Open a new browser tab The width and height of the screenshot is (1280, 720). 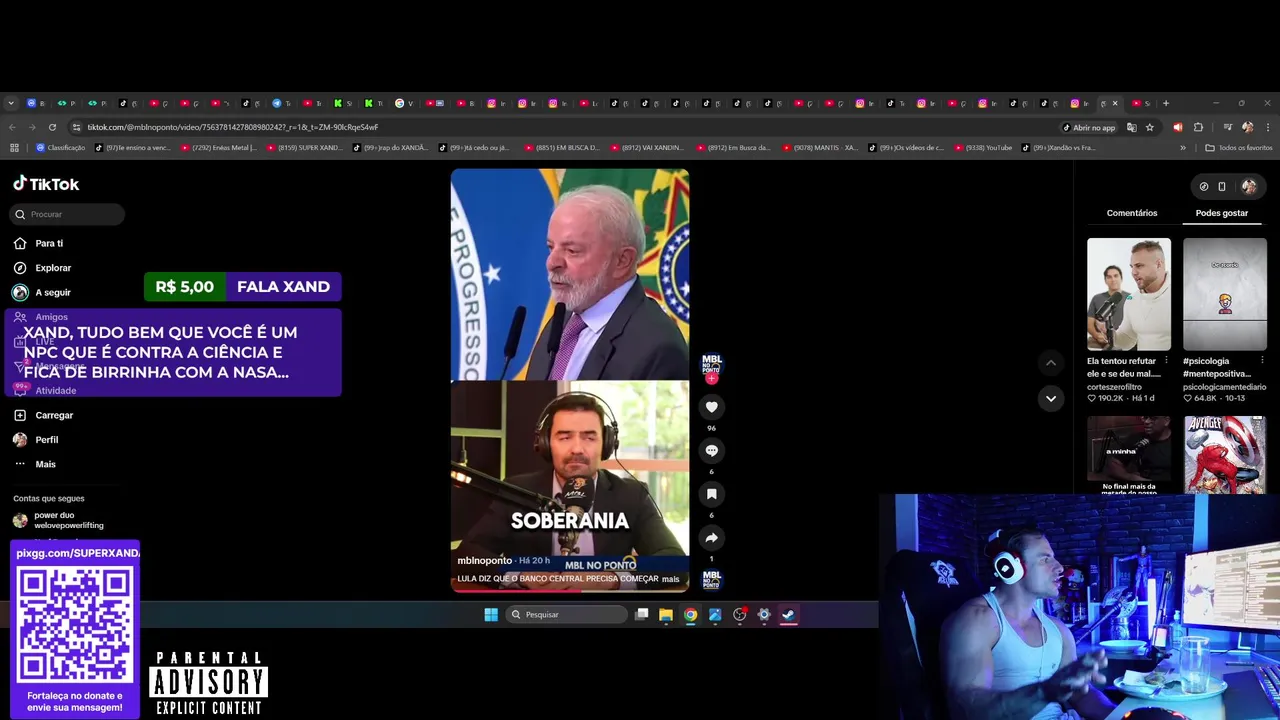[1165, 103]
